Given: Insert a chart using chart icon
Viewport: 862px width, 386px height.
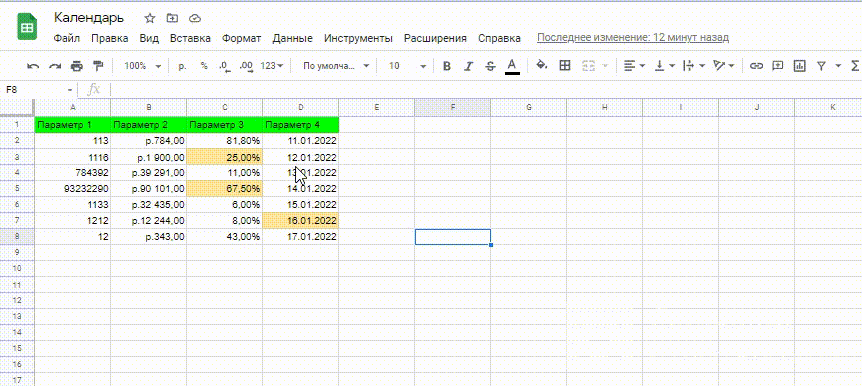Looking at the screenshot, I should [x=799, y=66].
